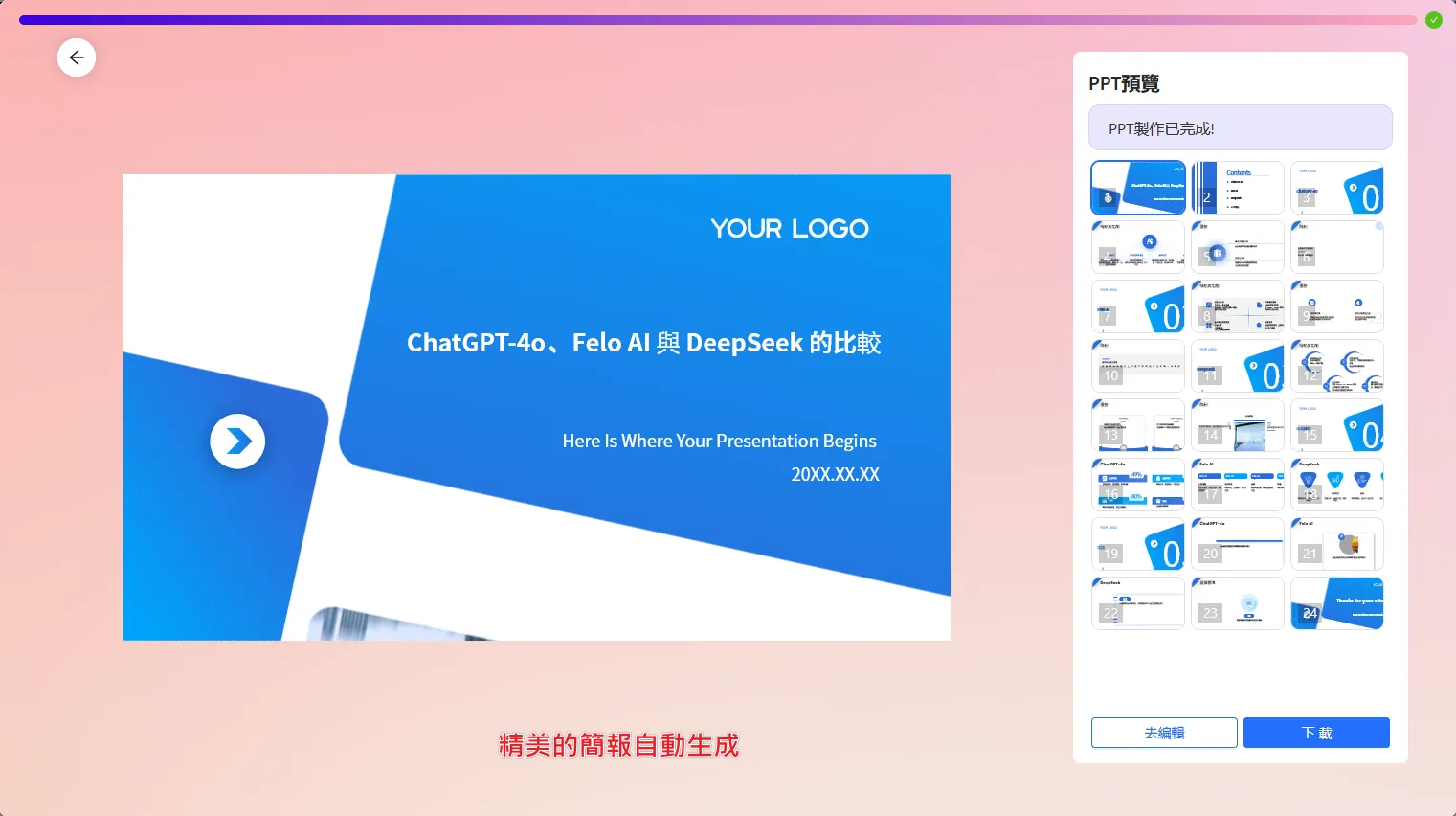Click the PPT預覽 panel heading
This screenshot has height=816, width=1456.
tap(1124, 83)
